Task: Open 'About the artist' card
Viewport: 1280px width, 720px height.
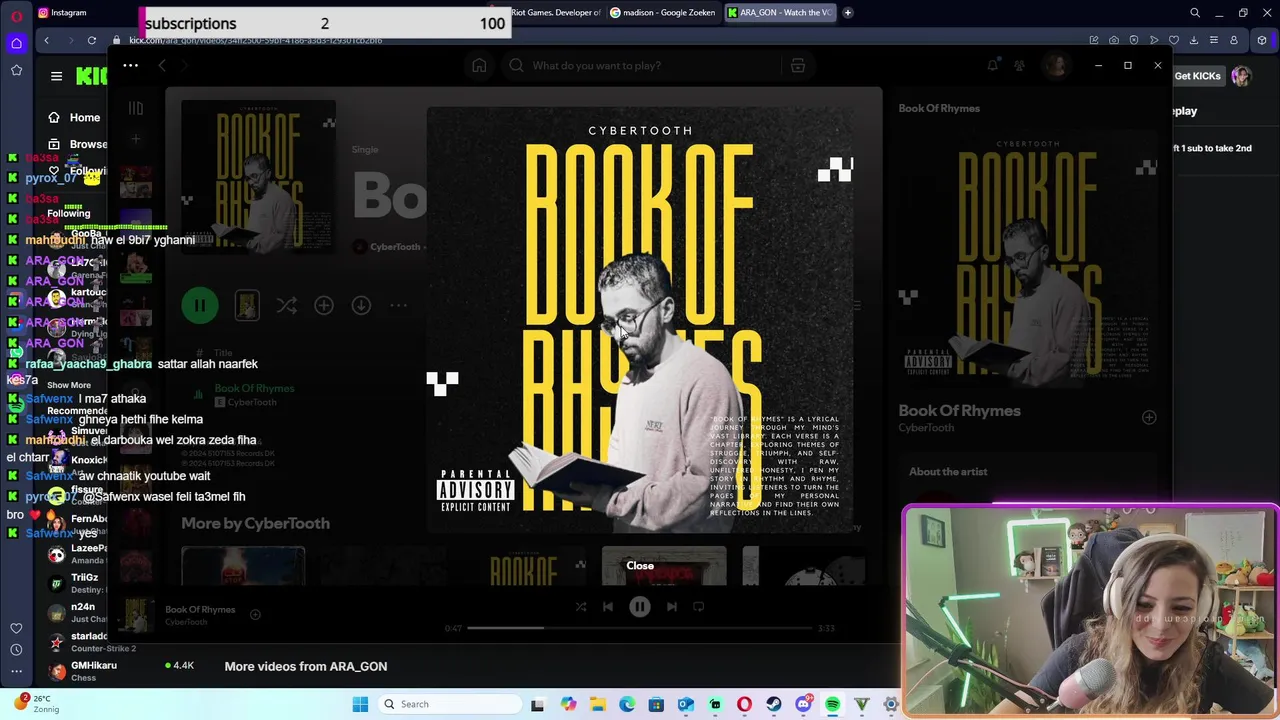Action: [948, 472]
